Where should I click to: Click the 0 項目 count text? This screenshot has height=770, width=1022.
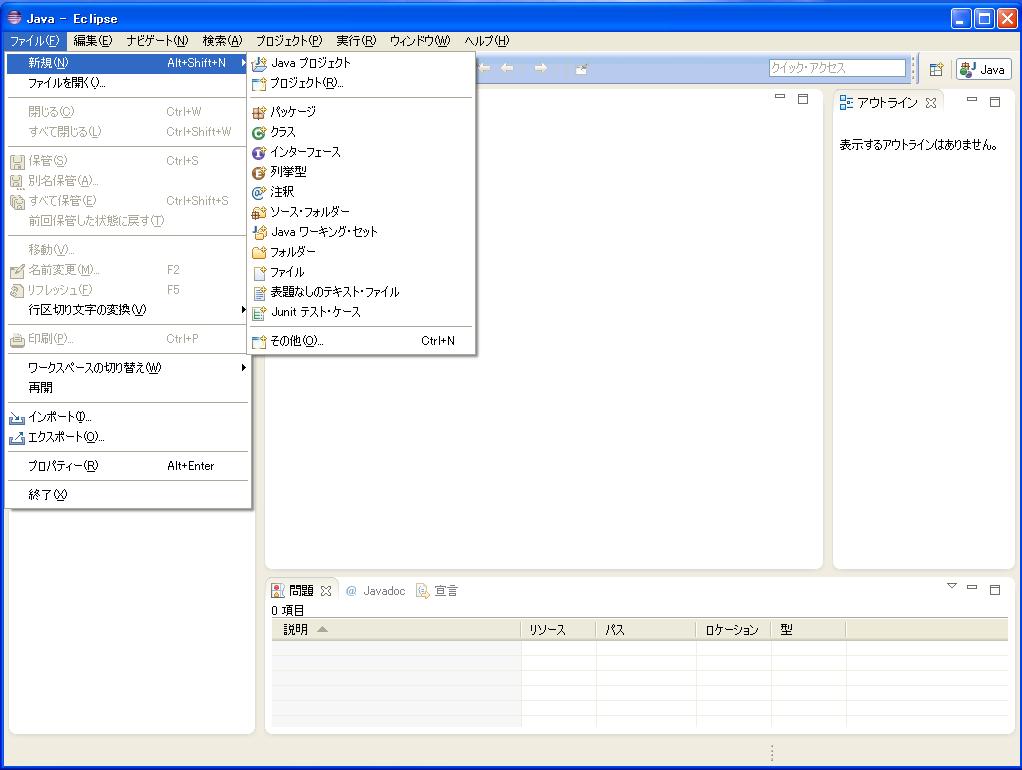pyautogui.click(x=287, y=611)
